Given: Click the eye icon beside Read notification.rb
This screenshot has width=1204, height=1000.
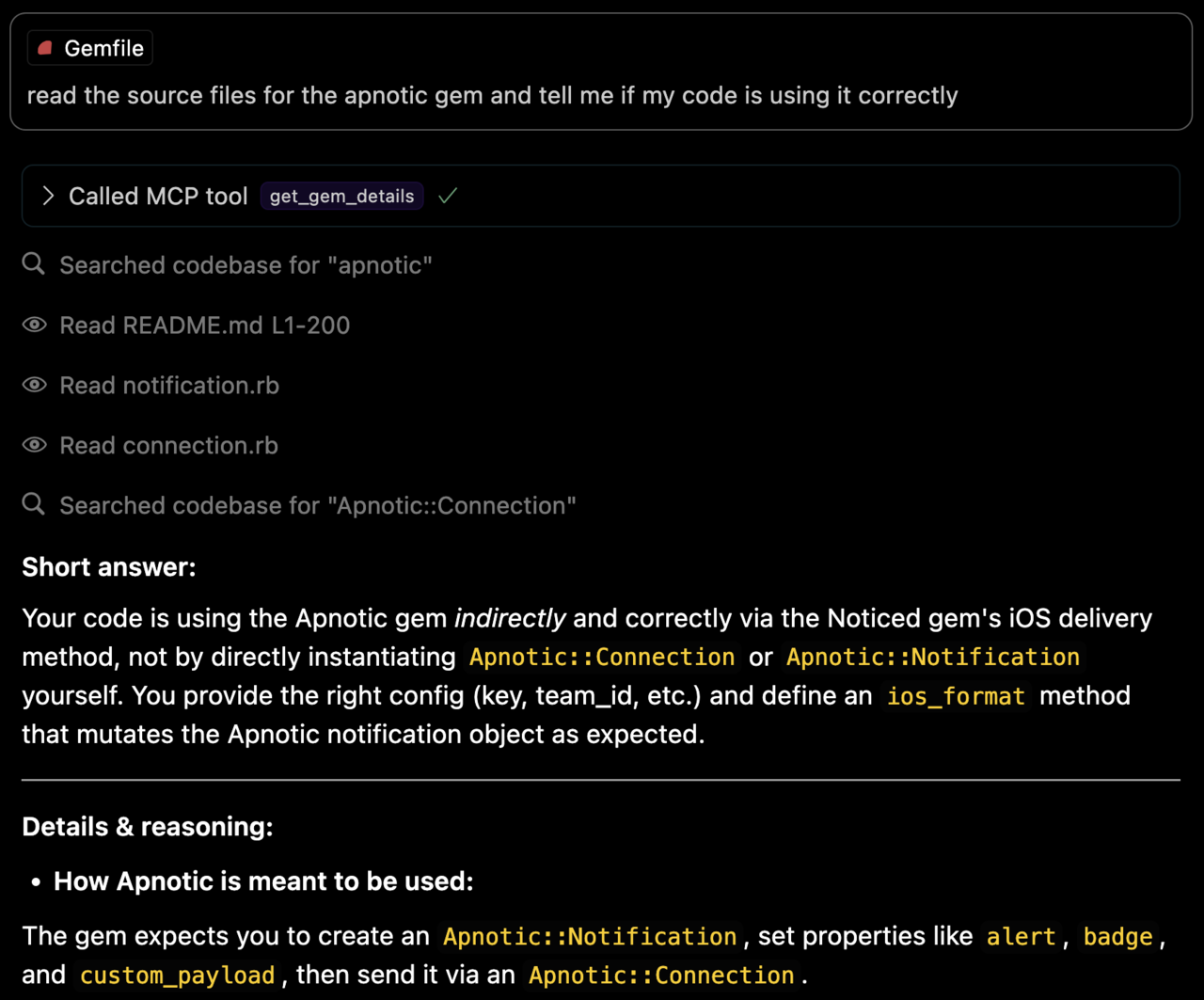Looking at the screenshot, I should tap(34, 385).
